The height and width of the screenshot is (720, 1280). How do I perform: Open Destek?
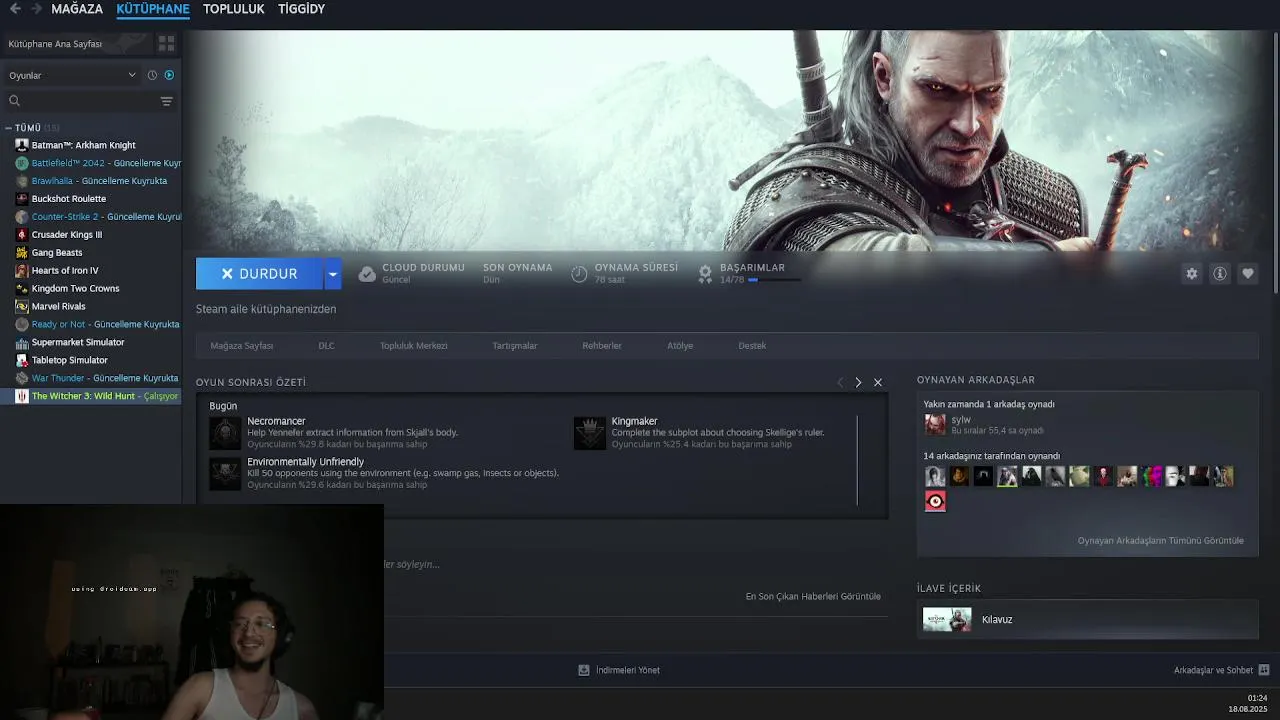click(752, 346)
